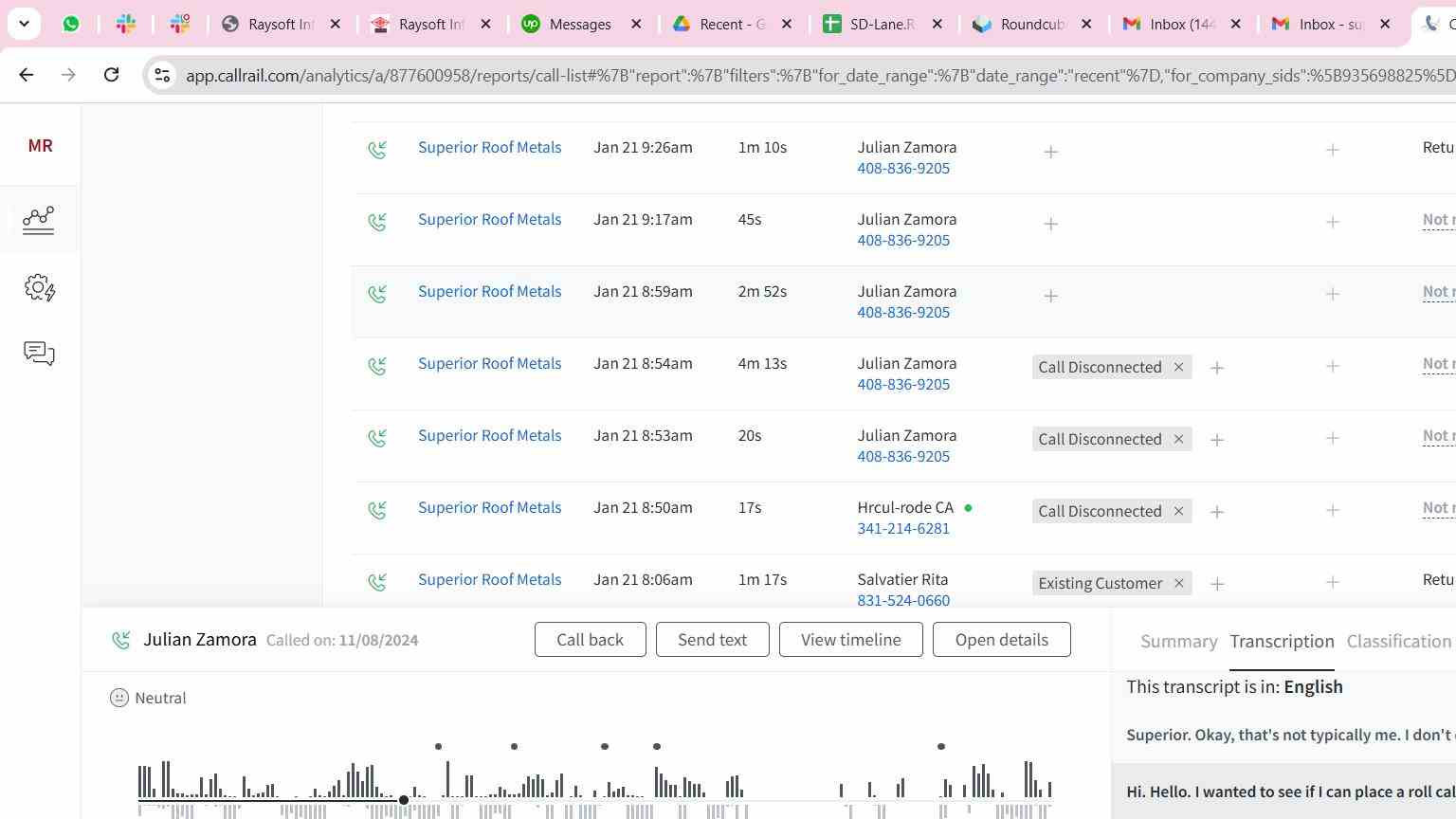The width and height of the screenshot is (1456, 819).
Task: Add a tag to the Jan 21 8:59am call
Action: point(1050,296)
